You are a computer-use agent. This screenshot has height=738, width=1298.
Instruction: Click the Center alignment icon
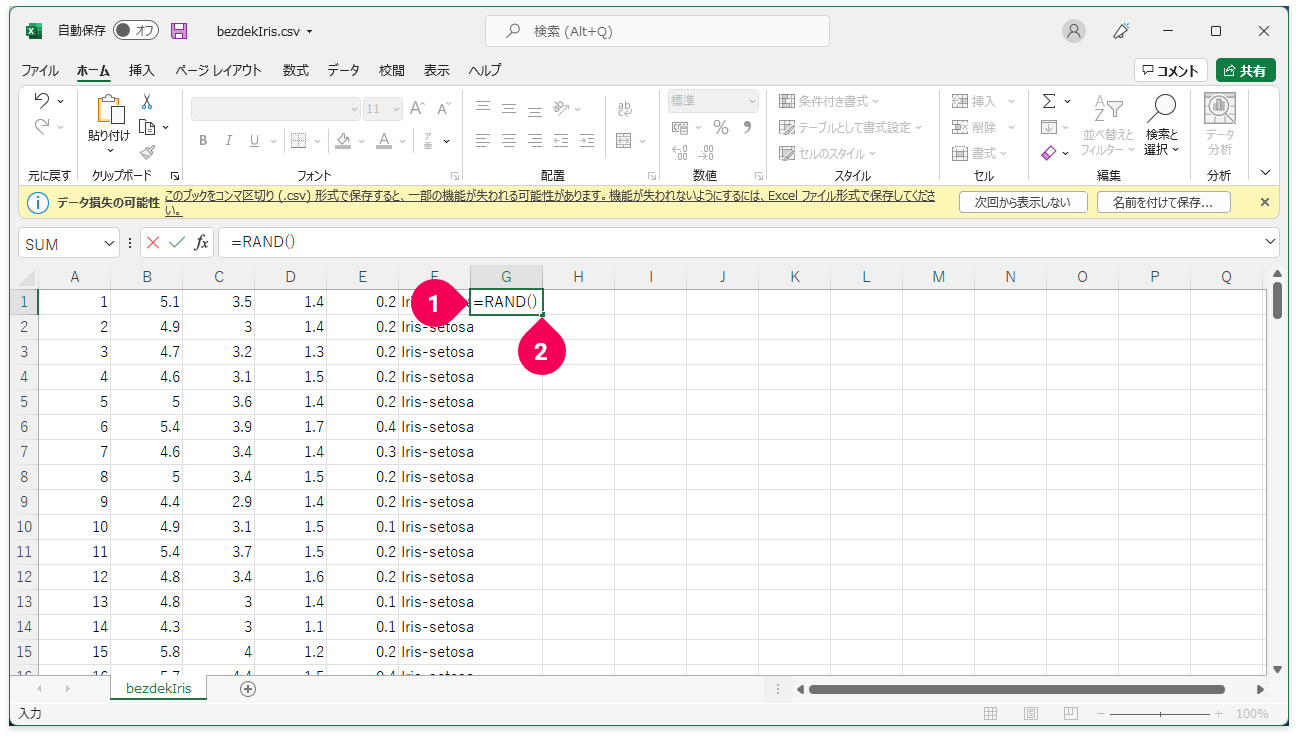508,141
